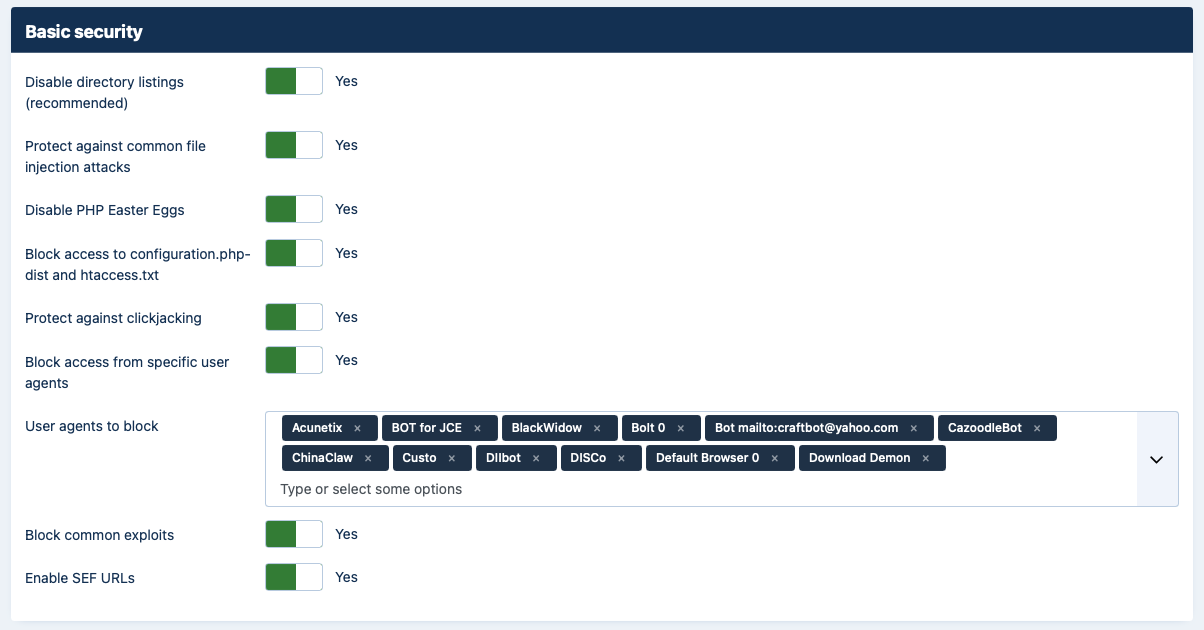The width and height of the screenshot is (1204, 630).
Task: Remove the Default Browser 0 tag
Action: click(x=775, y=458)
